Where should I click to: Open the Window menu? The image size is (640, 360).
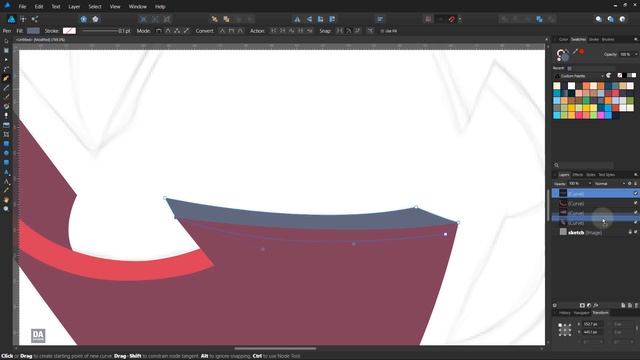(138, 7)
